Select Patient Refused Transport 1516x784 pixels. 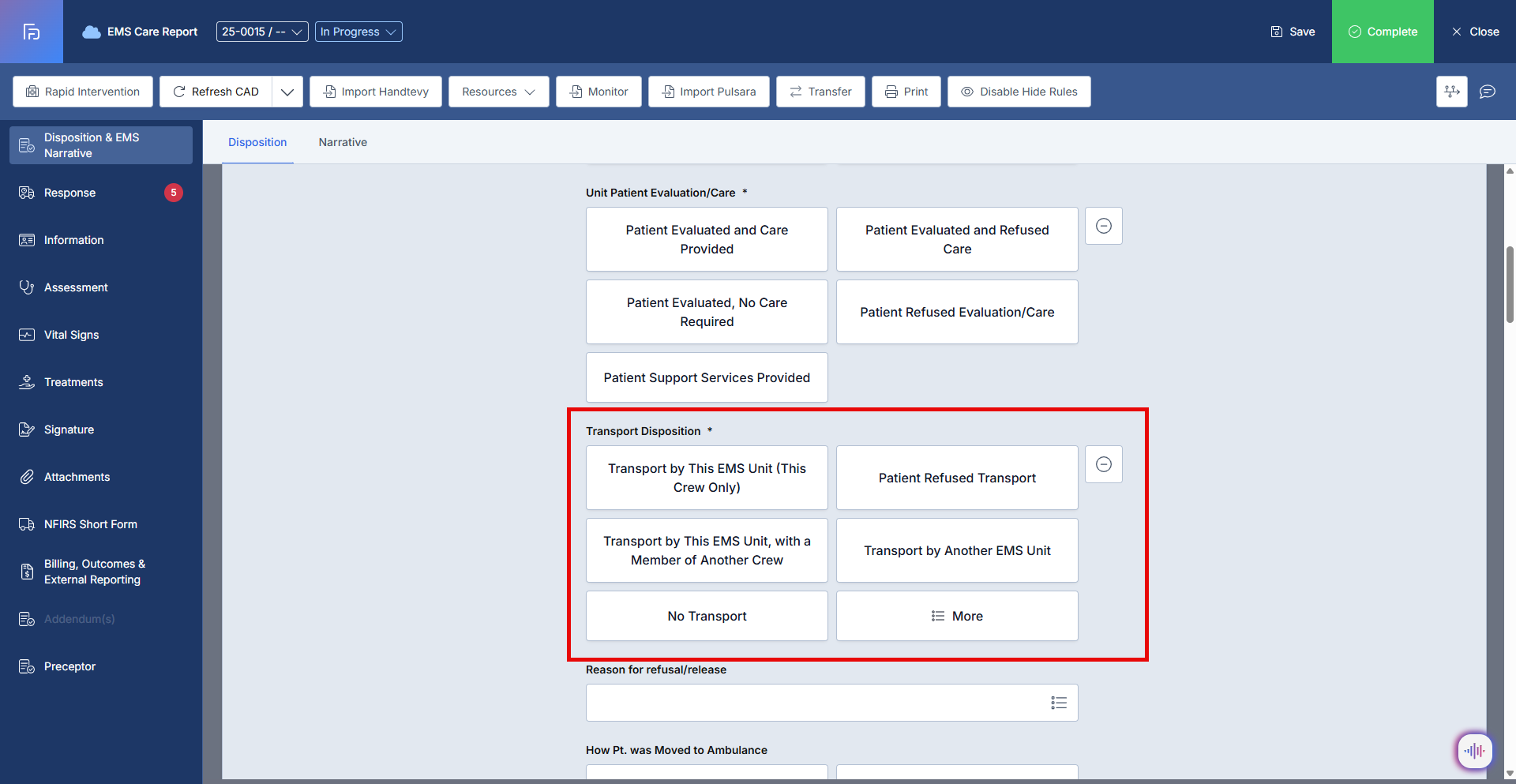[x=957, y=478]
